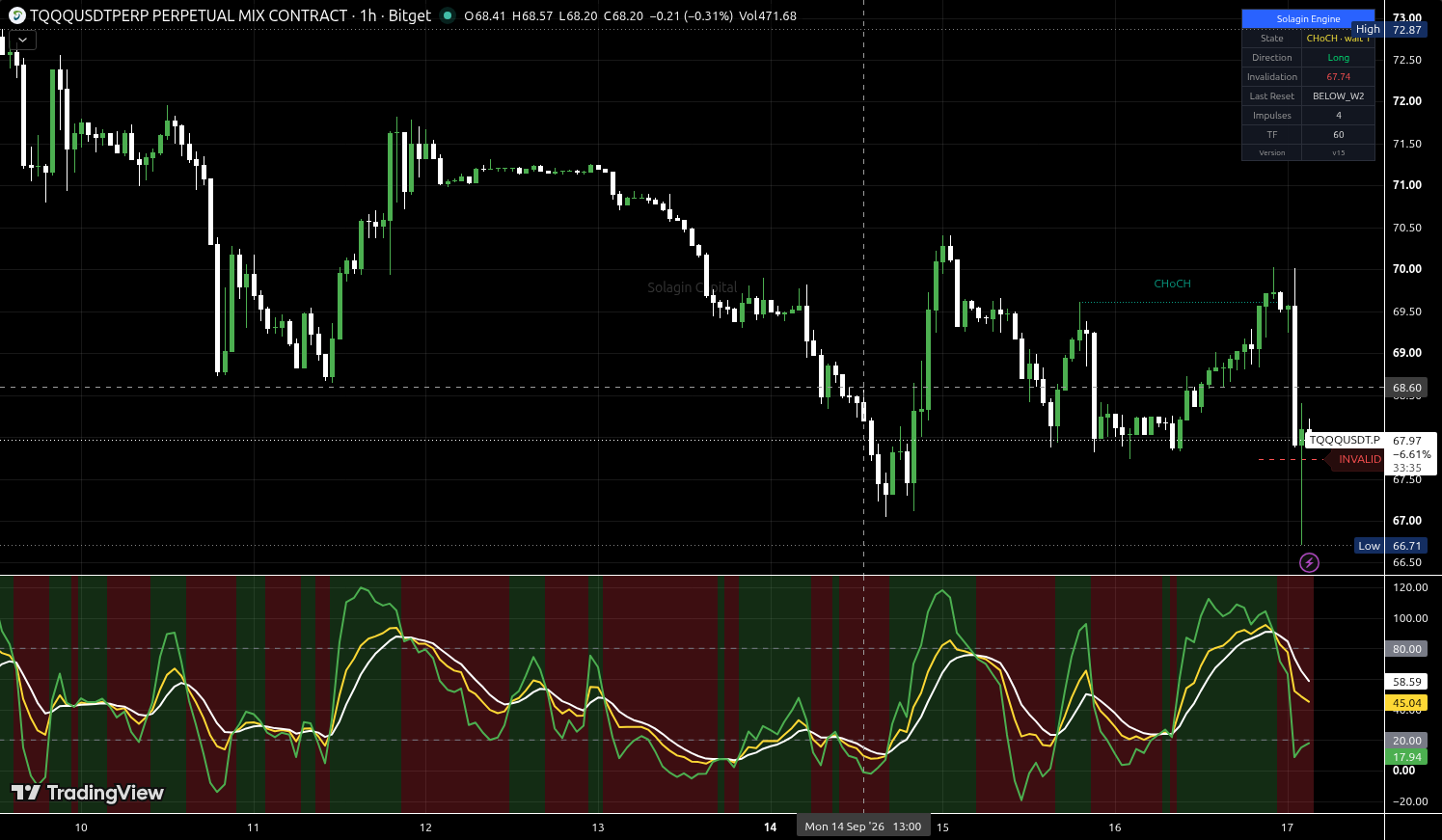Click the open value O68.41

tap(483, 15)
